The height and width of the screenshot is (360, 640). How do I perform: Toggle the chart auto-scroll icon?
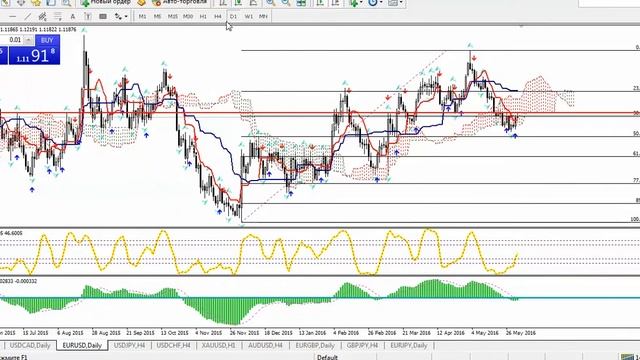(320, 2)
